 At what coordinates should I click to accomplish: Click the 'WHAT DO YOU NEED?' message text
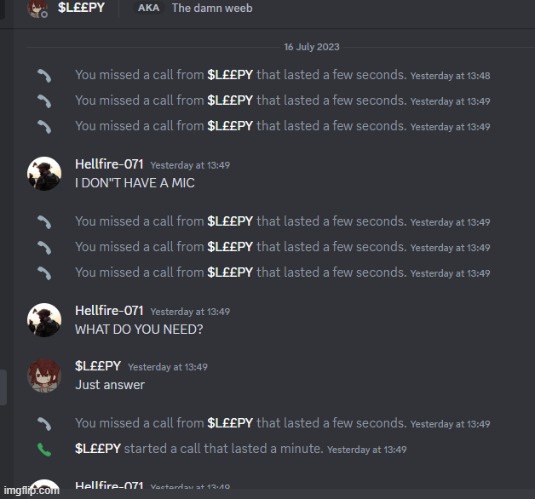tap(139, 329)
